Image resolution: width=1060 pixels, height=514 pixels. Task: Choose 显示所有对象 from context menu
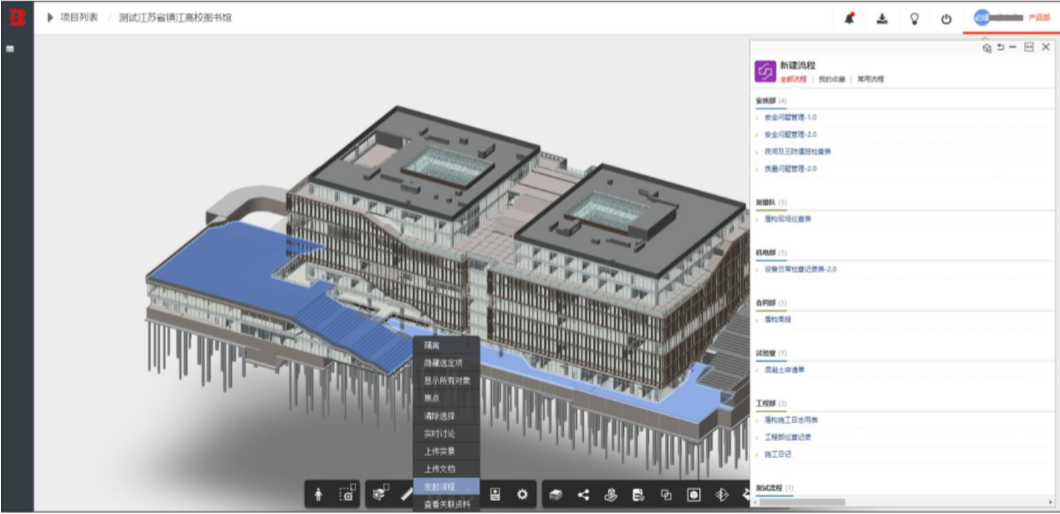pos(446,381)
